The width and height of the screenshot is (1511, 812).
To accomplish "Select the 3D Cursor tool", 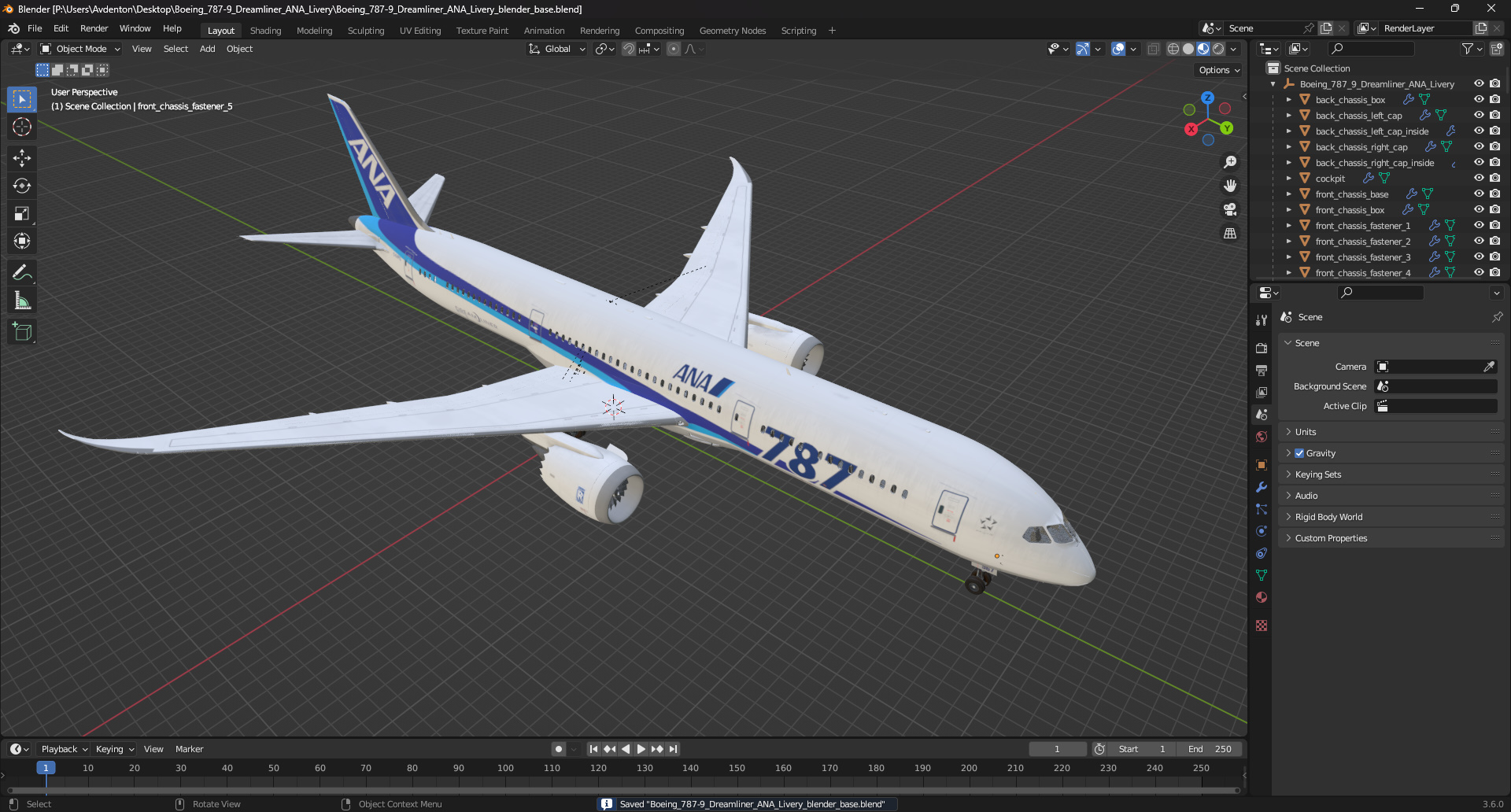I will tap(22, 127).
